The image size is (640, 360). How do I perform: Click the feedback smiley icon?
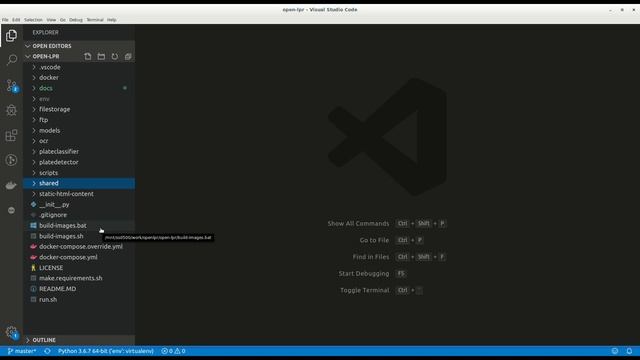click(615, 351)
